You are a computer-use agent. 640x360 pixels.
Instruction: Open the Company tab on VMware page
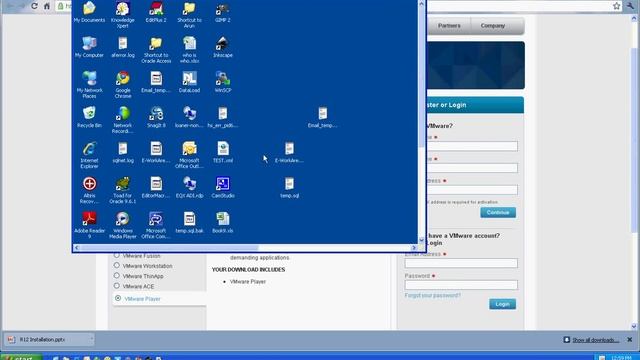(493, 25)
